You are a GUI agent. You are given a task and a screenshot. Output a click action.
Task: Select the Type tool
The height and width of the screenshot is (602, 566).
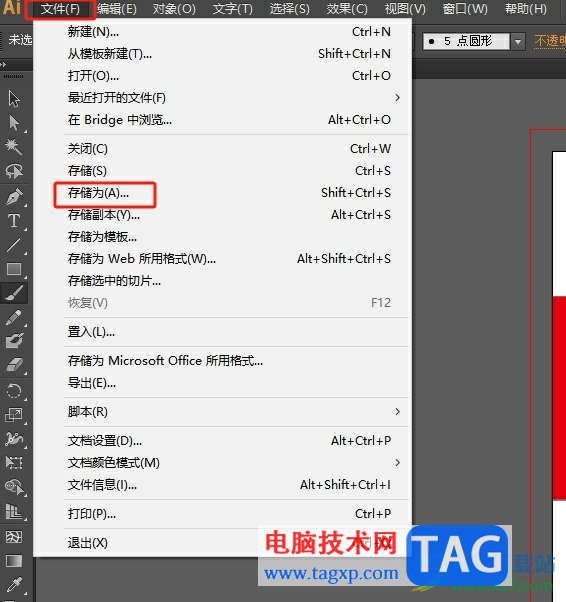(14, 221)
